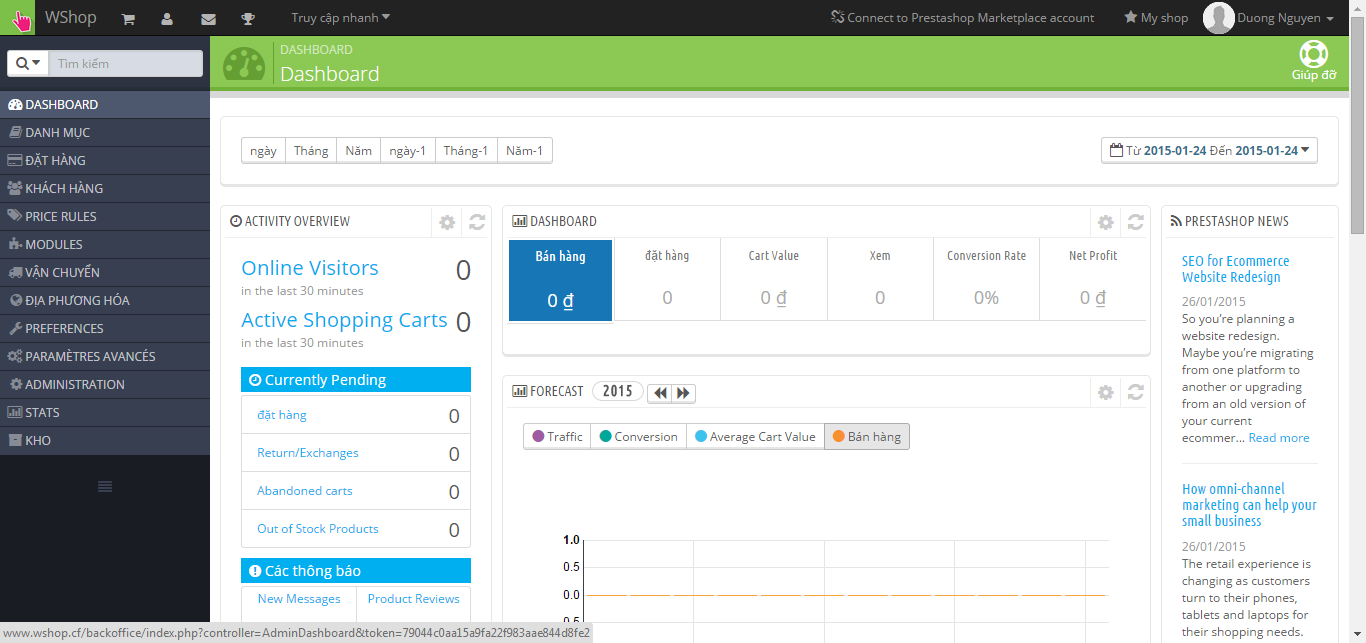
Task: Open Online Visitors link
Action: [310, 268]
